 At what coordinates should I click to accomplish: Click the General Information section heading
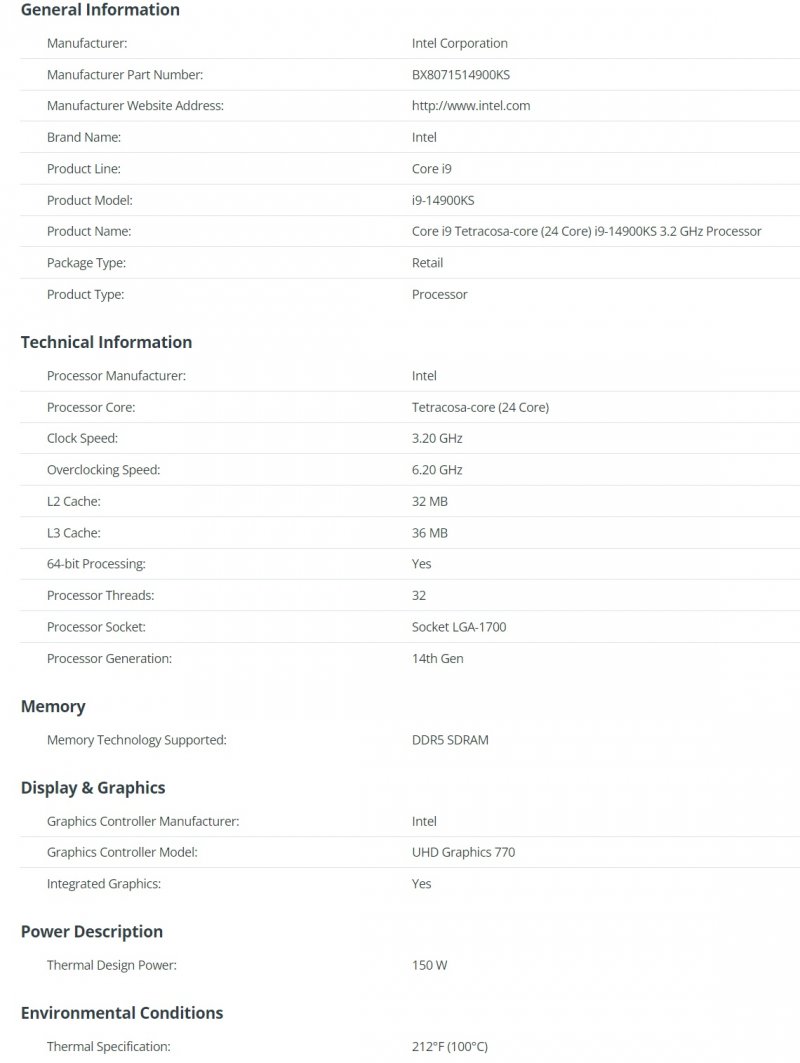(x=100, y=10)
